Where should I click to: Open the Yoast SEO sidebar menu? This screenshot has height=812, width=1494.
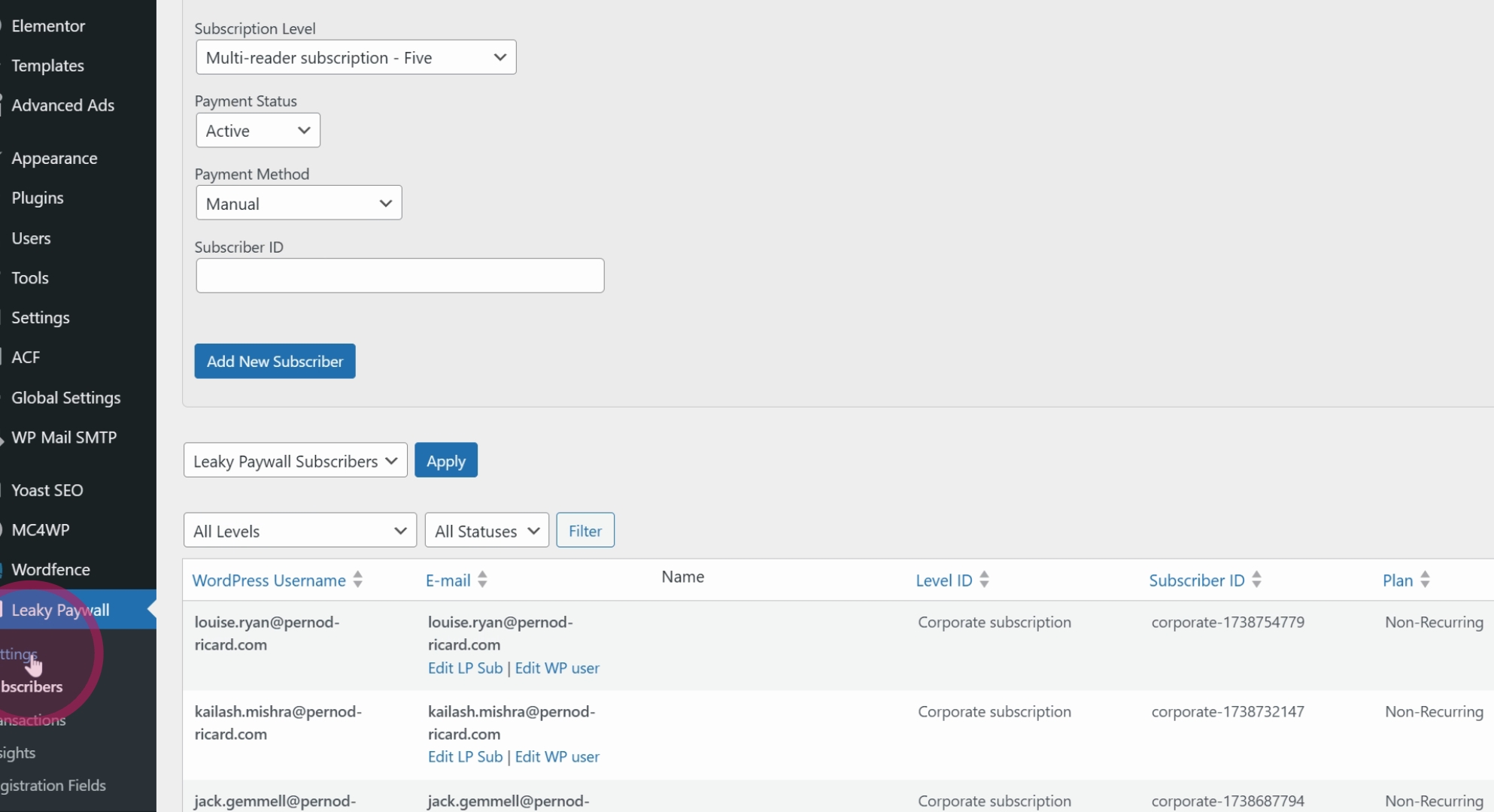(47, 490)
